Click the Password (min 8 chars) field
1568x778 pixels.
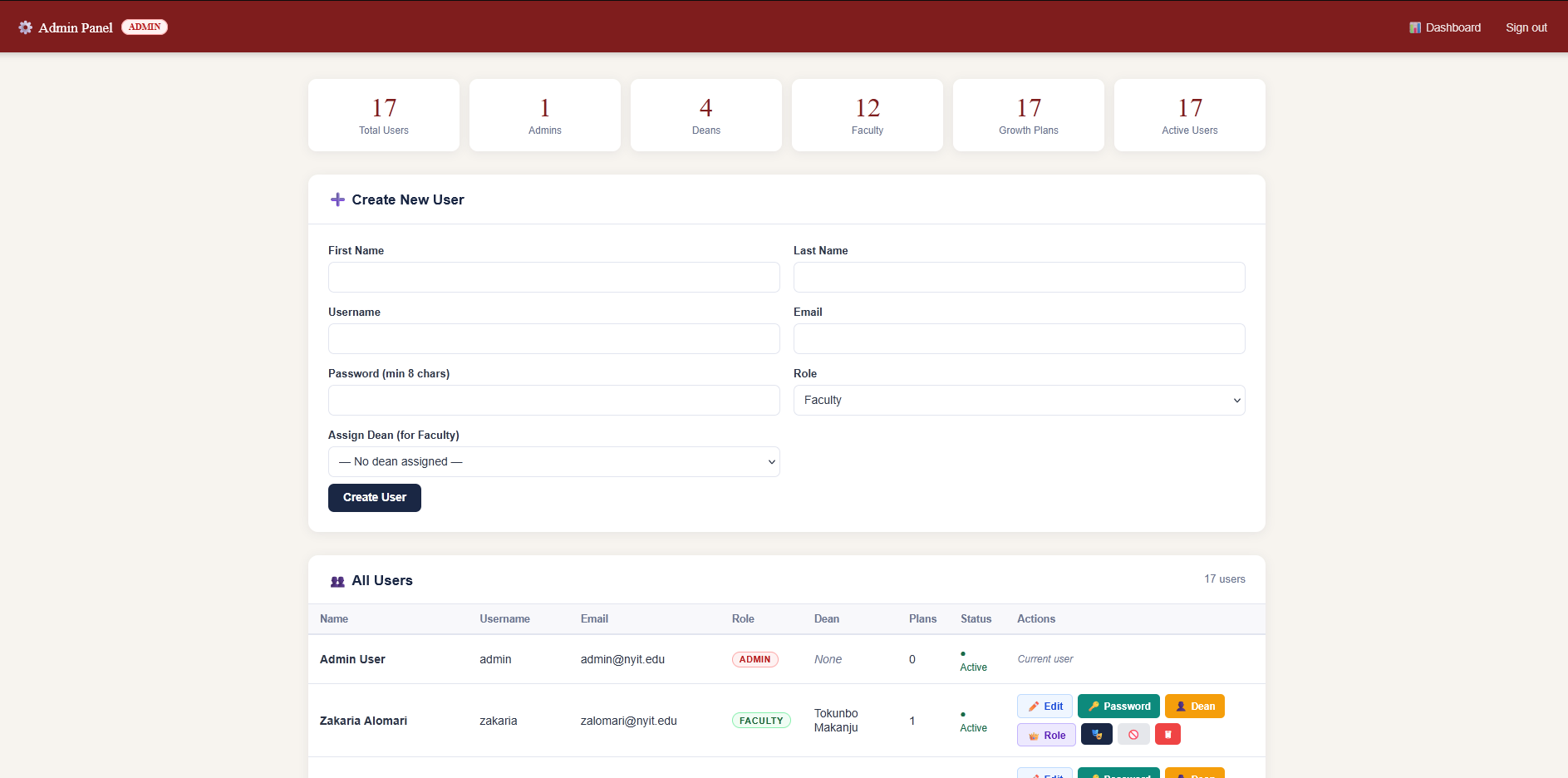[553, 401]
